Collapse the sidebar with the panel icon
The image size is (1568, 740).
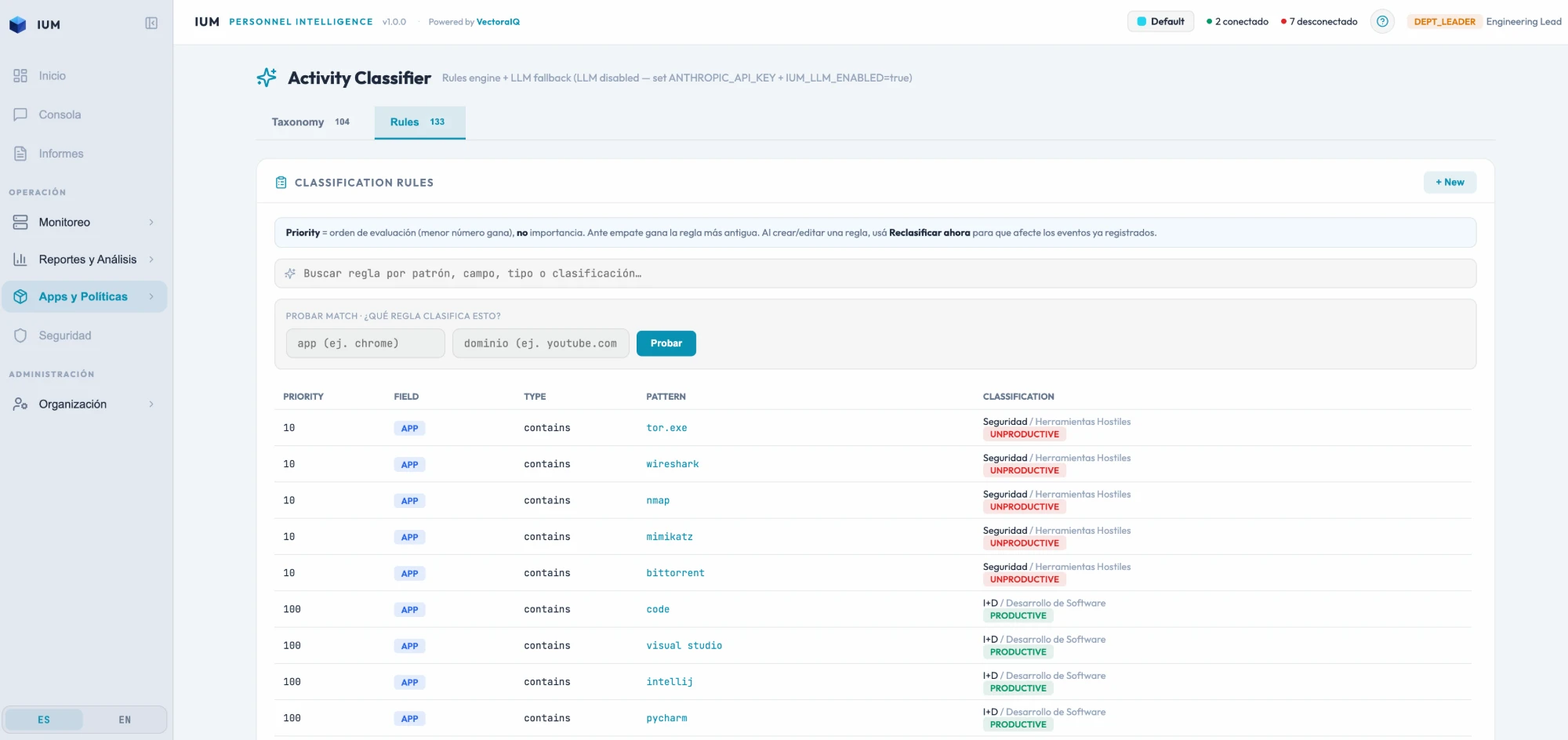coord(151,24)
